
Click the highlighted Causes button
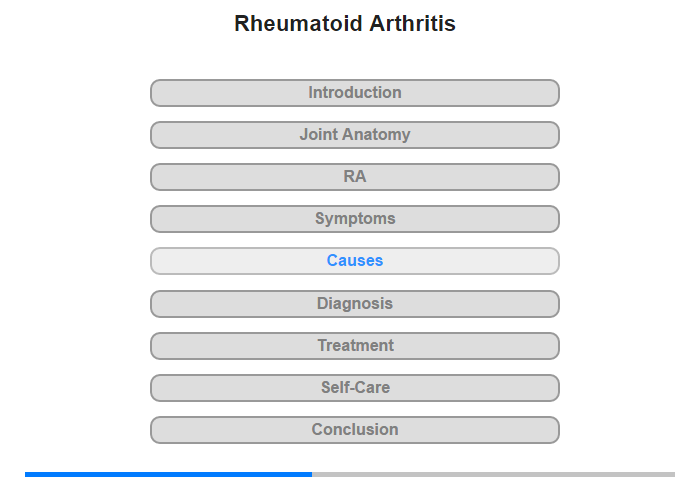pos(355,261)
